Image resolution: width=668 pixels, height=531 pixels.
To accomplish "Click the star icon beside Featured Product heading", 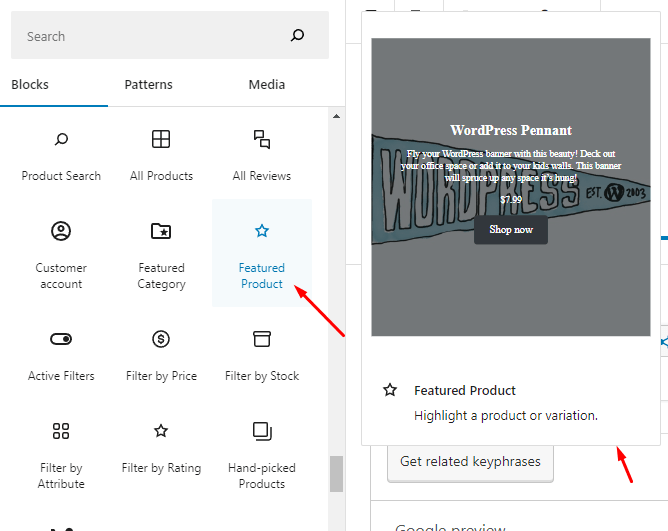I will point(390,390).
